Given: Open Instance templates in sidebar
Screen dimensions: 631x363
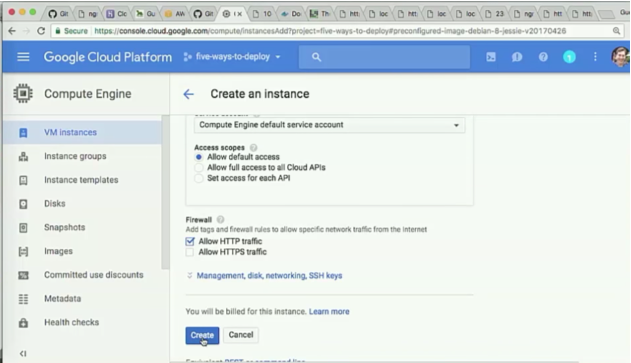Looking at the screenshot, I should [81, 180].
